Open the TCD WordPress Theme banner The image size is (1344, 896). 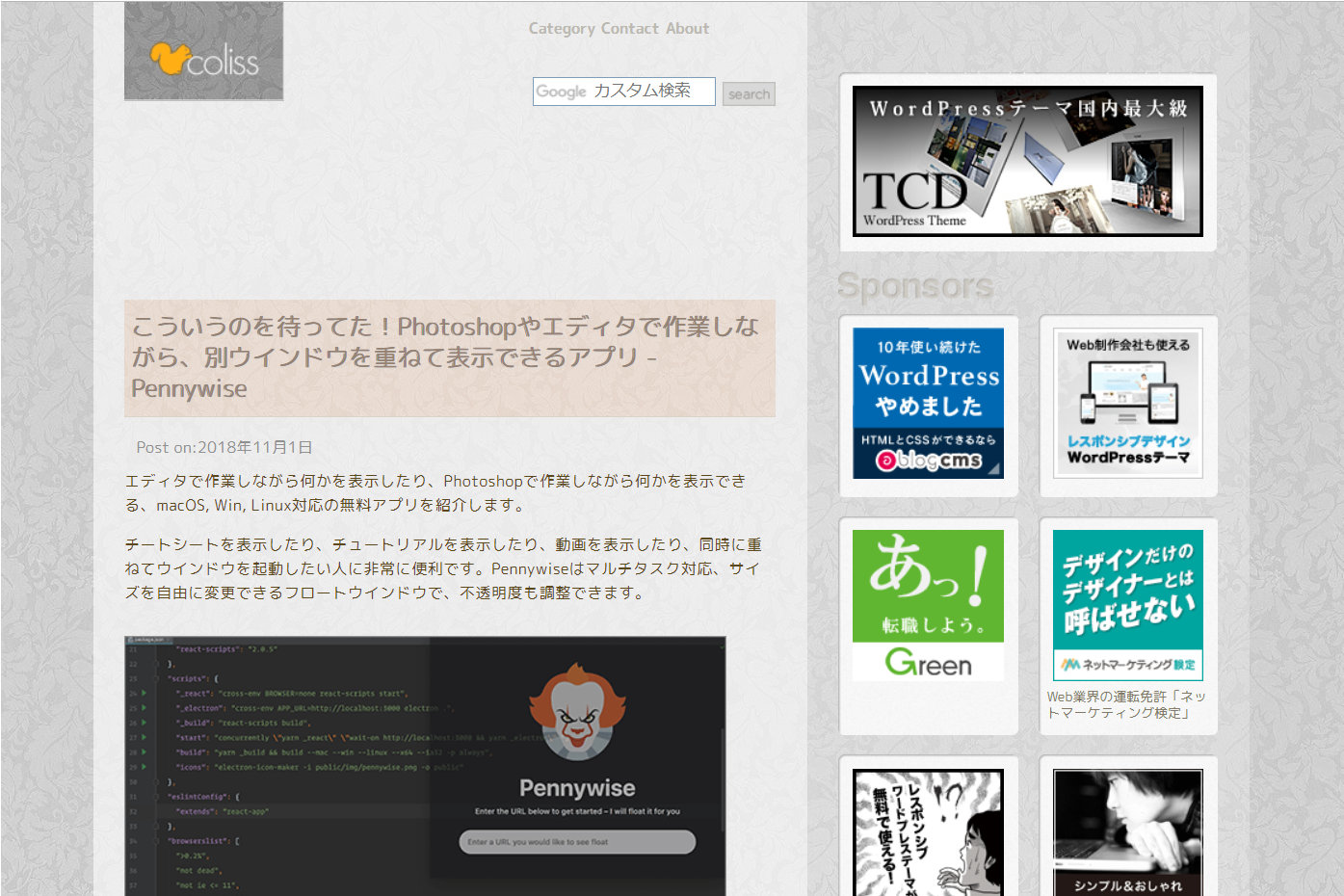pyautogui.click(x=1027, y=161)
